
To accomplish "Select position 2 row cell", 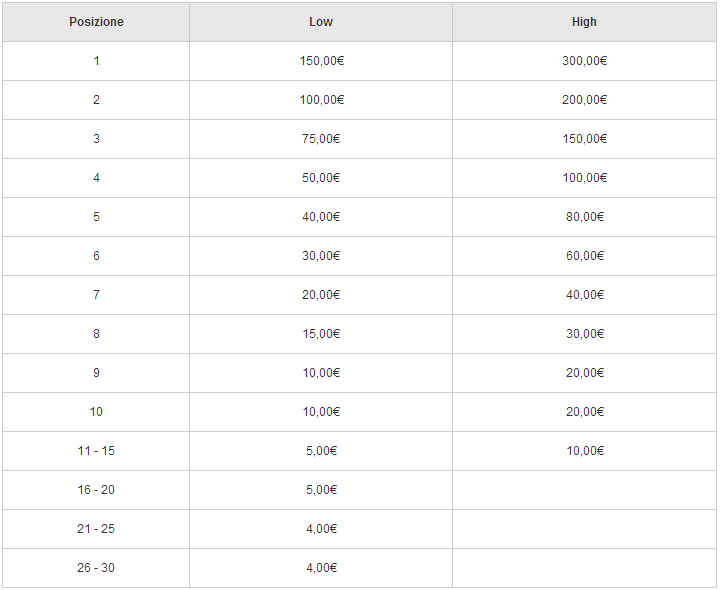I will pyautogui.click(x=96, y=100).
